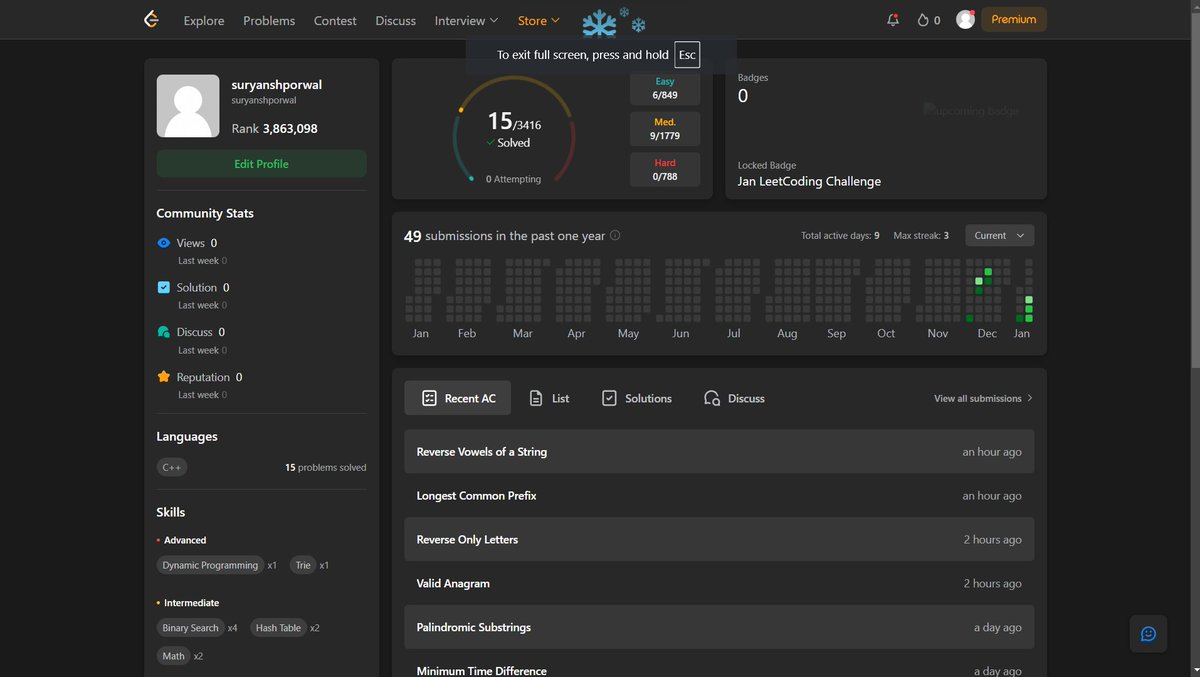The height and width of the screenshot is (677, 1200).
Task: Click the Esc key hint
Action: pos(686,55)
